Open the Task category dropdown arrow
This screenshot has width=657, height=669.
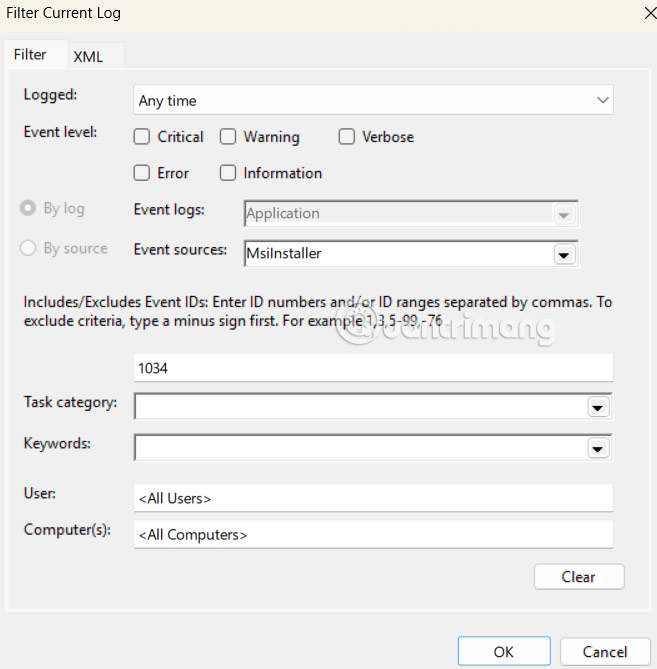pyautogui.click(x=598, y=407)
